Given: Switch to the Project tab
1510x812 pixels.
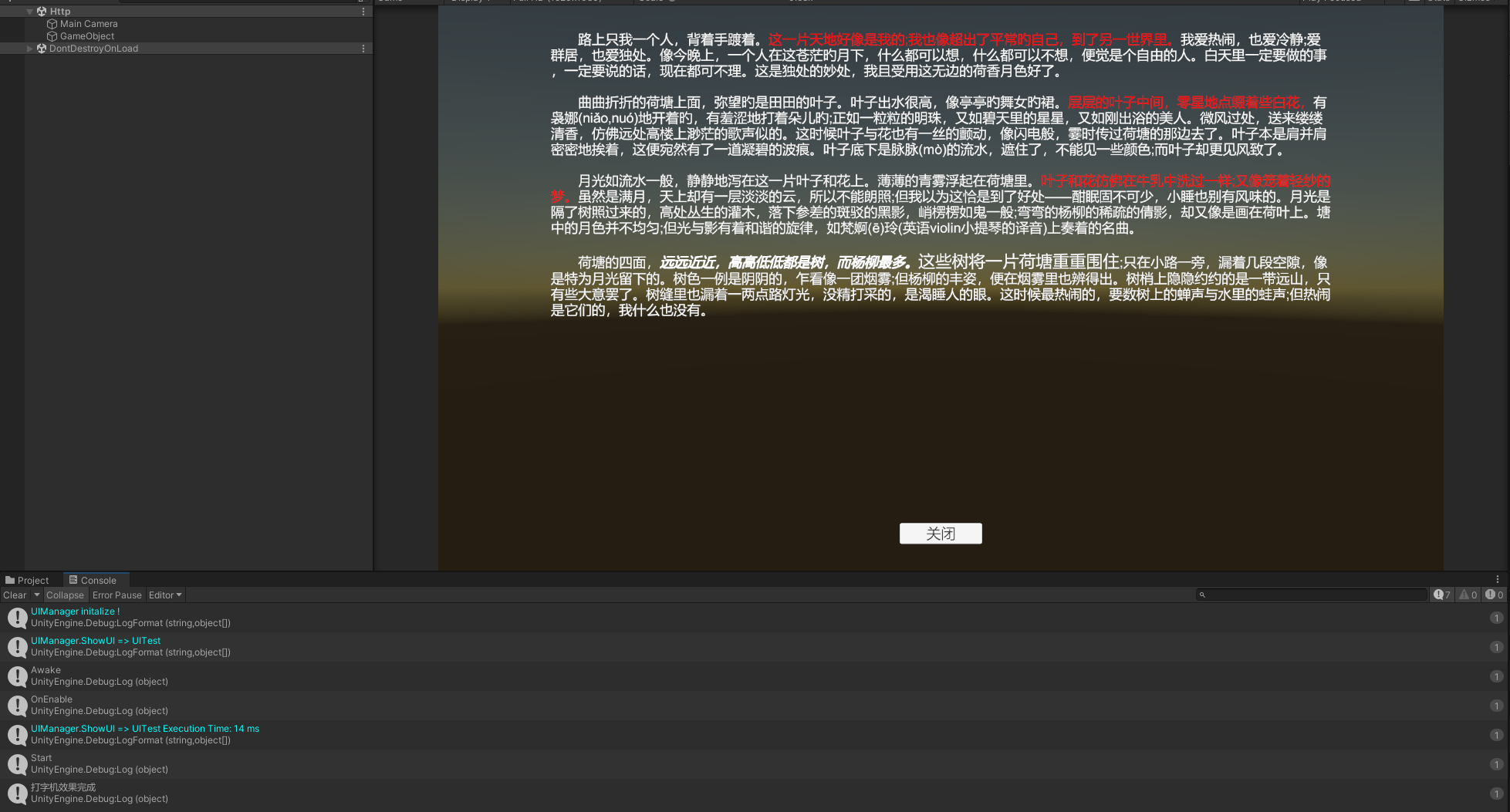Looking at the screenshot, I should (x=27, y=581).
